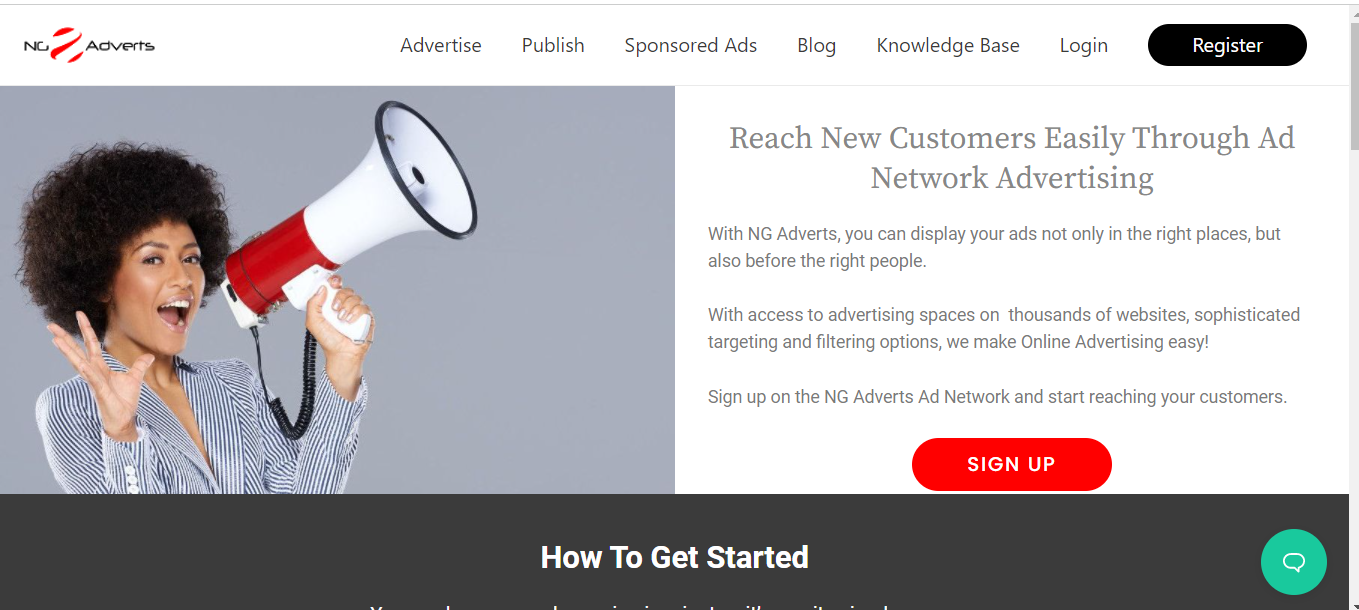Open the Advertise menu item

click(441, 45)
